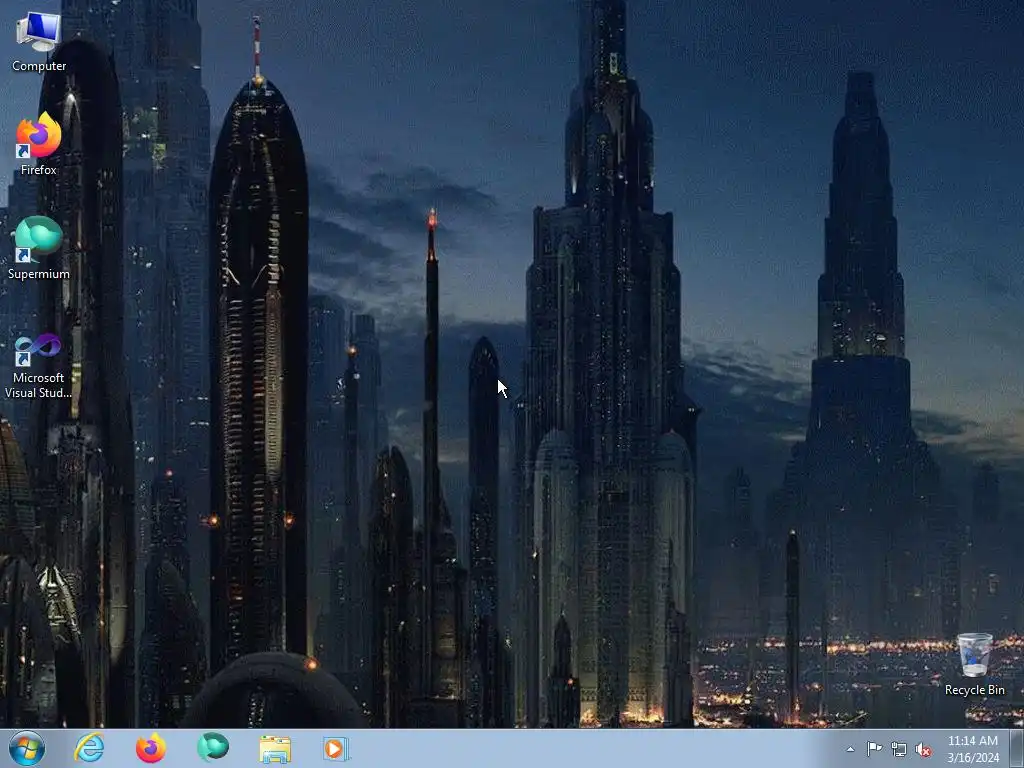The height and width of the screenshot is (768, 1024).
Task: Select the Microsoft Visual Studio desktop shortcut
Action: coord(39,366)
